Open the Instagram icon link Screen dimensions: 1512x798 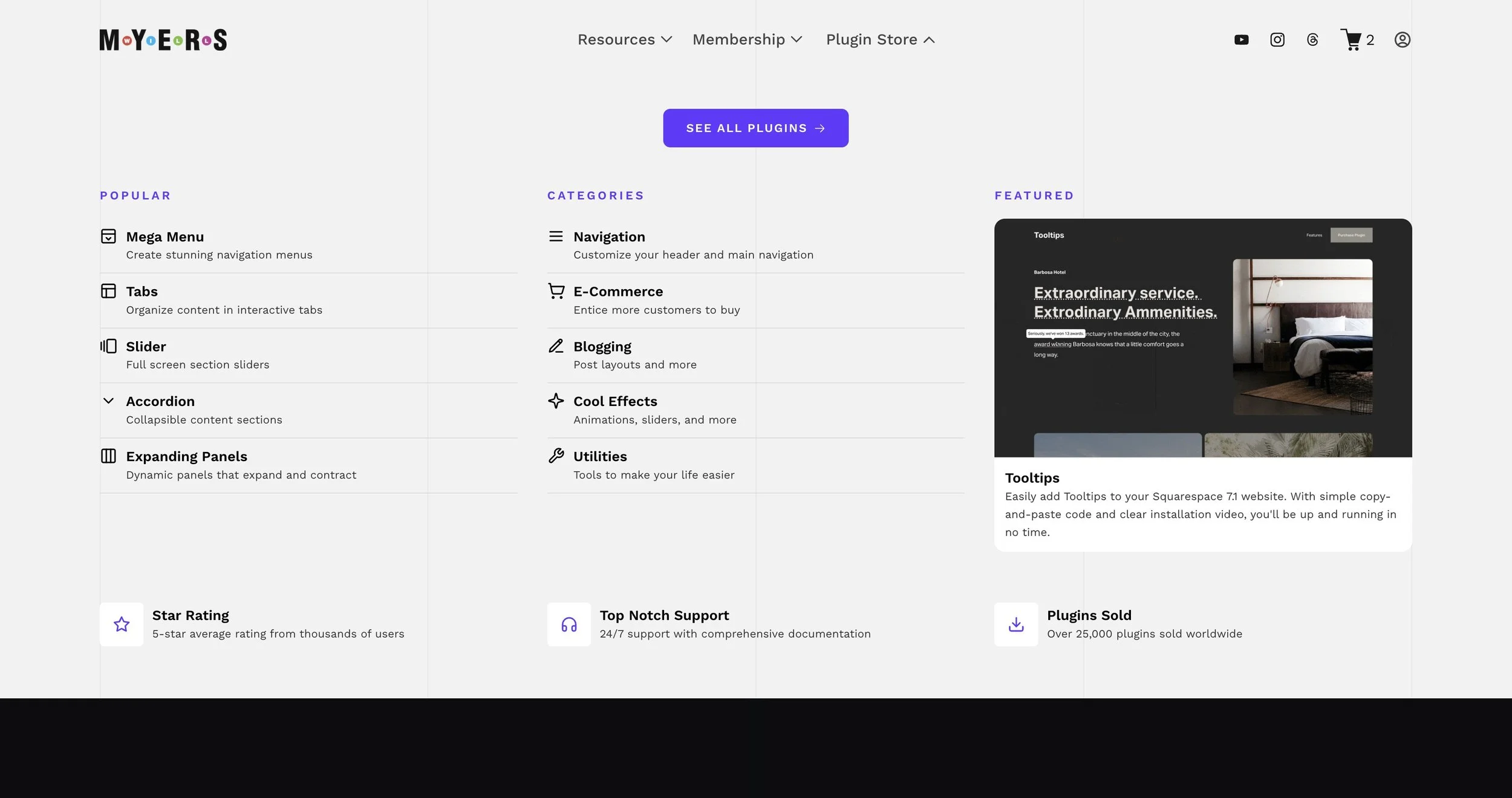[x=1277, y=40]
